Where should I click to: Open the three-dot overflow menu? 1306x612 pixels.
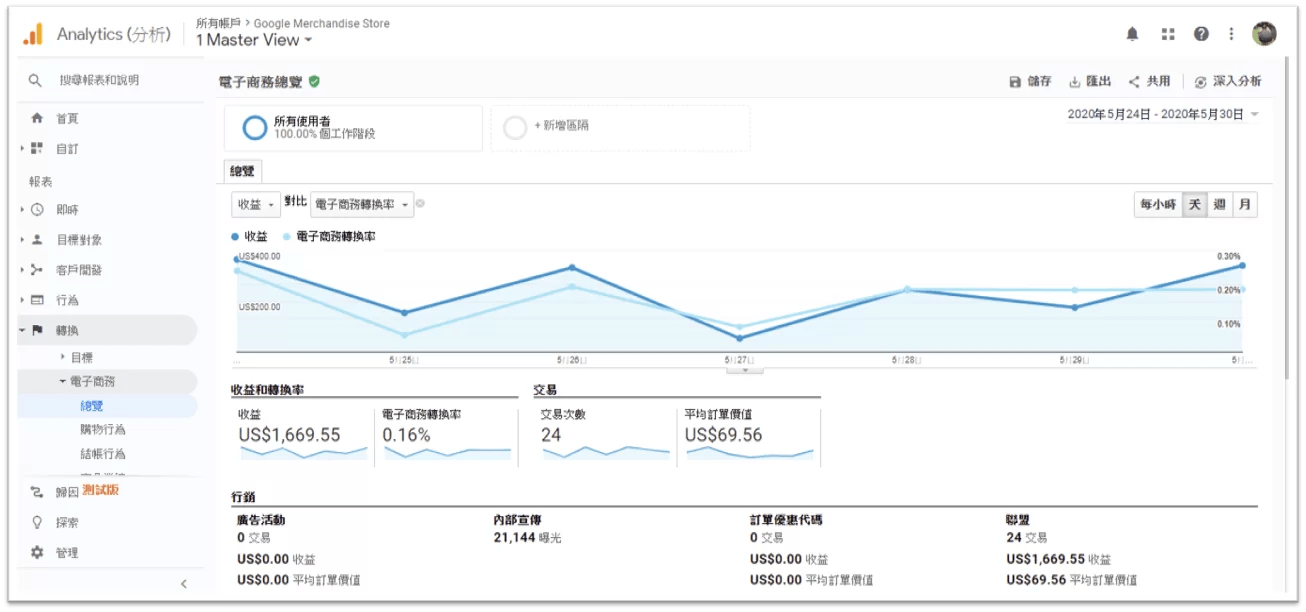(x=1231, y=33)
